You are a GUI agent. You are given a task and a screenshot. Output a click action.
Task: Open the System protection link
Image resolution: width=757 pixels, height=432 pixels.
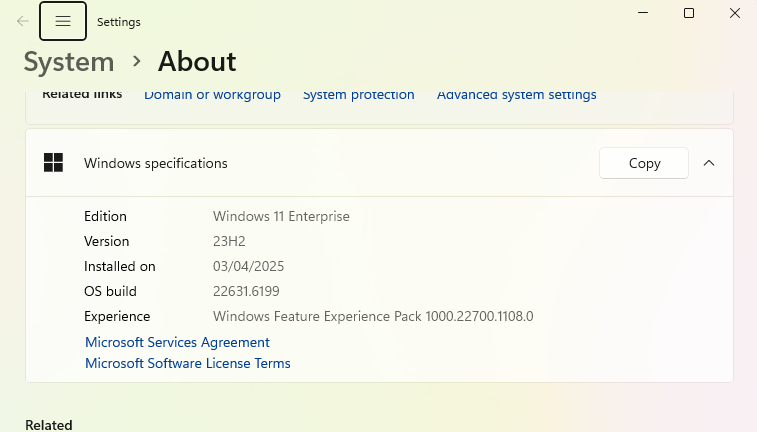coord(358,95)
